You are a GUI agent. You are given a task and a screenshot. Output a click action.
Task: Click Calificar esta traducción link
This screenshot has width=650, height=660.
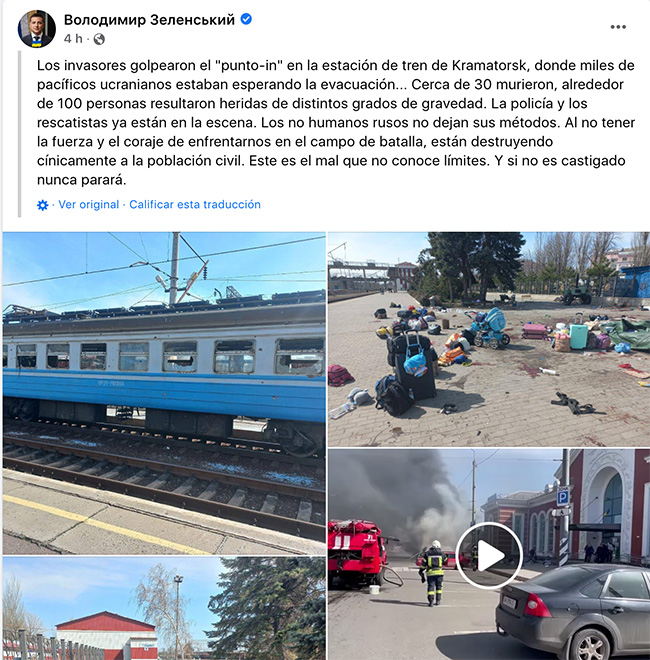[x=195, y=205]
